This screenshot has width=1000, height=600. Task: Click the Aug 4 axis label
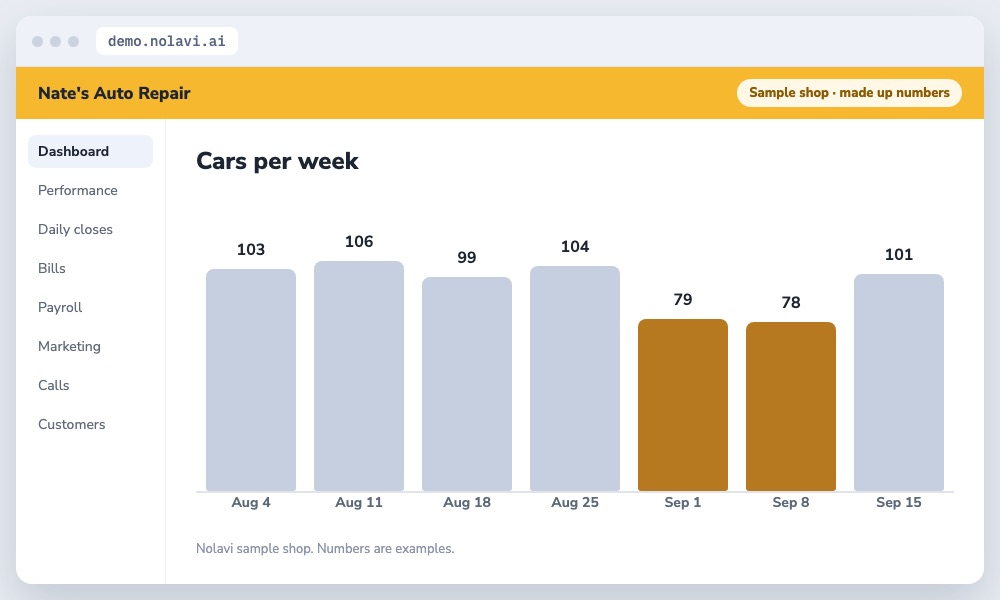(x=251, y=502)
